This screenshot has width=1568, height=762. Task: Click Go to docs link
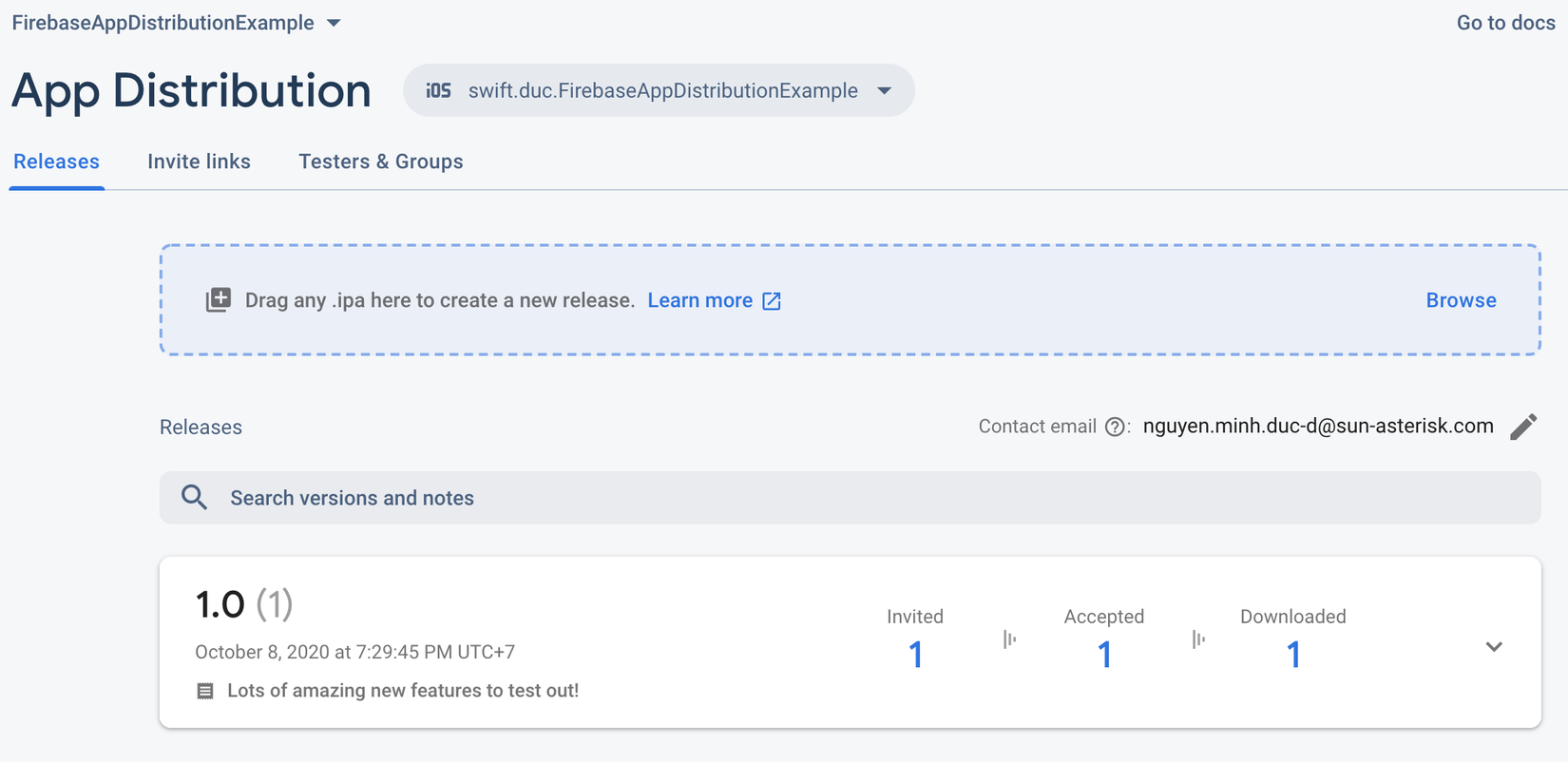(x=1505, y=23)
